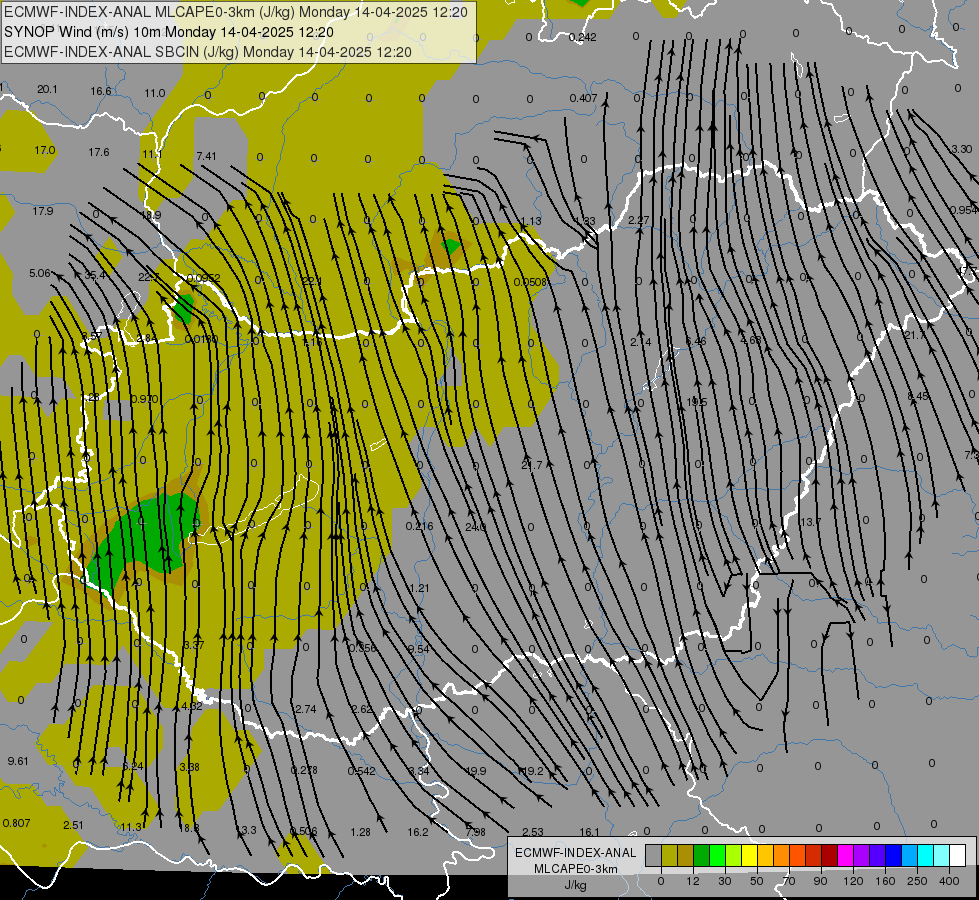Click the map value 2.51

pyautogui.click(x=73, y=825)
